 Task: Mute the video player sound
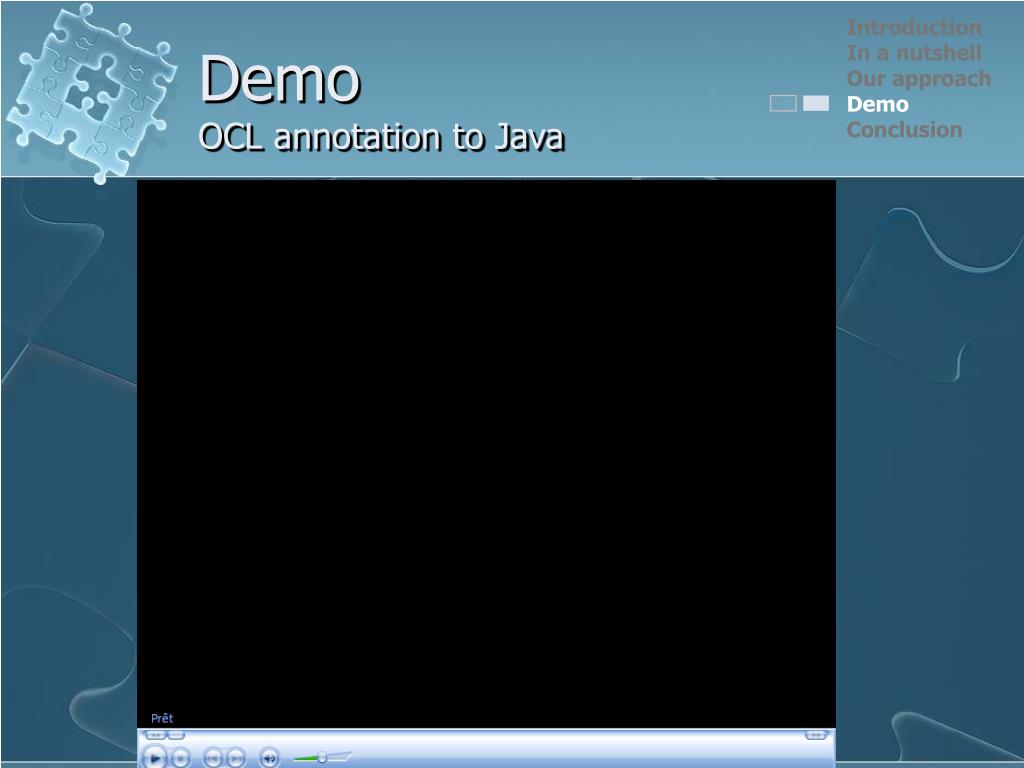coord(269,758)
